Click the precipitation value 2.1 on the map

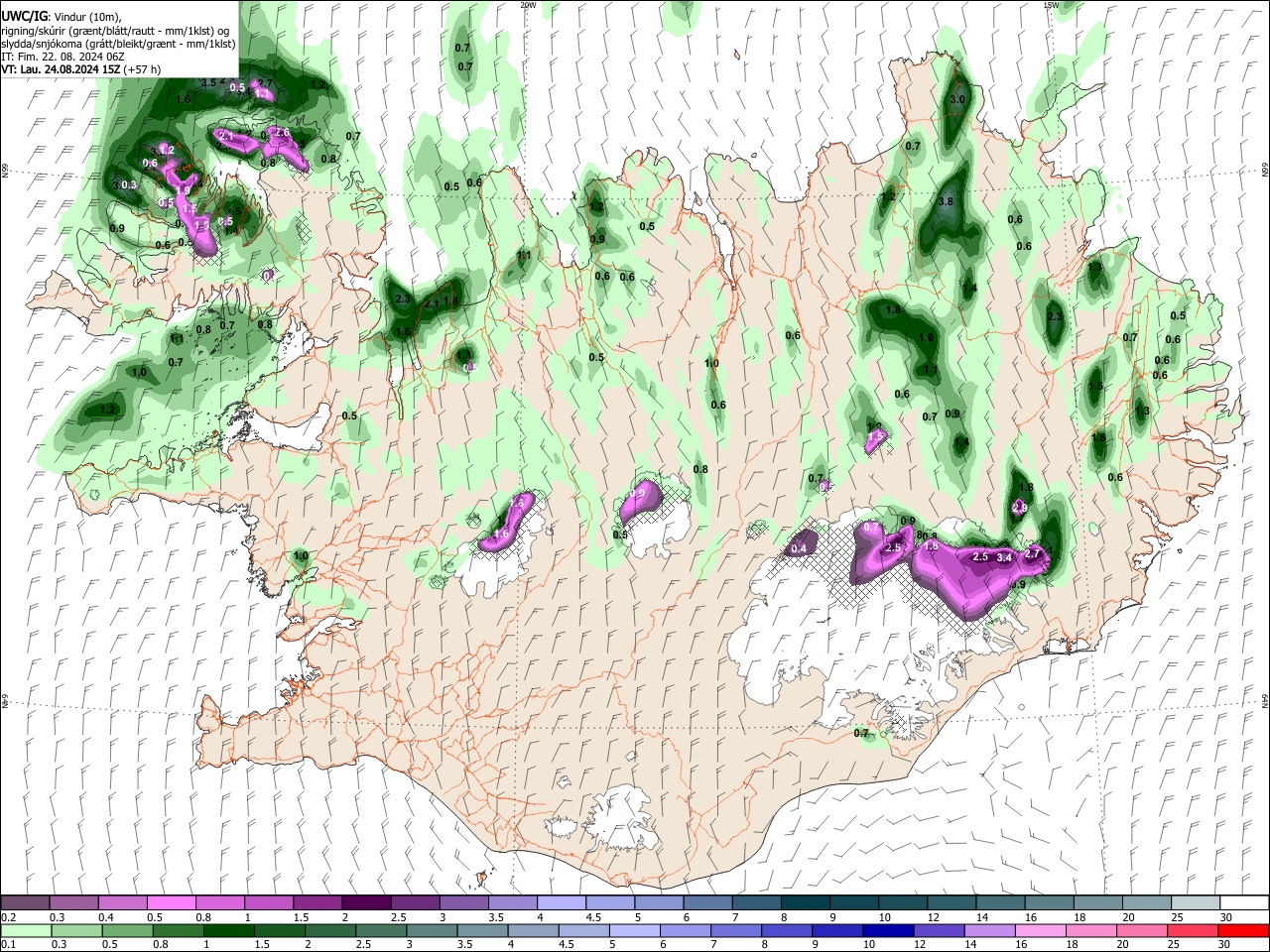(x=225, y=135)
